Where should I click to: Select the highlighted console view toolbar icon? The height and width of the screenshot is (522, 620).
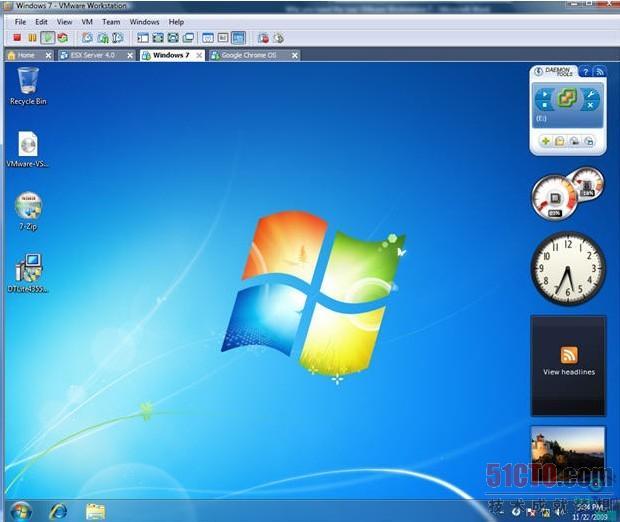pyautogui.click(x=238, y=38)
